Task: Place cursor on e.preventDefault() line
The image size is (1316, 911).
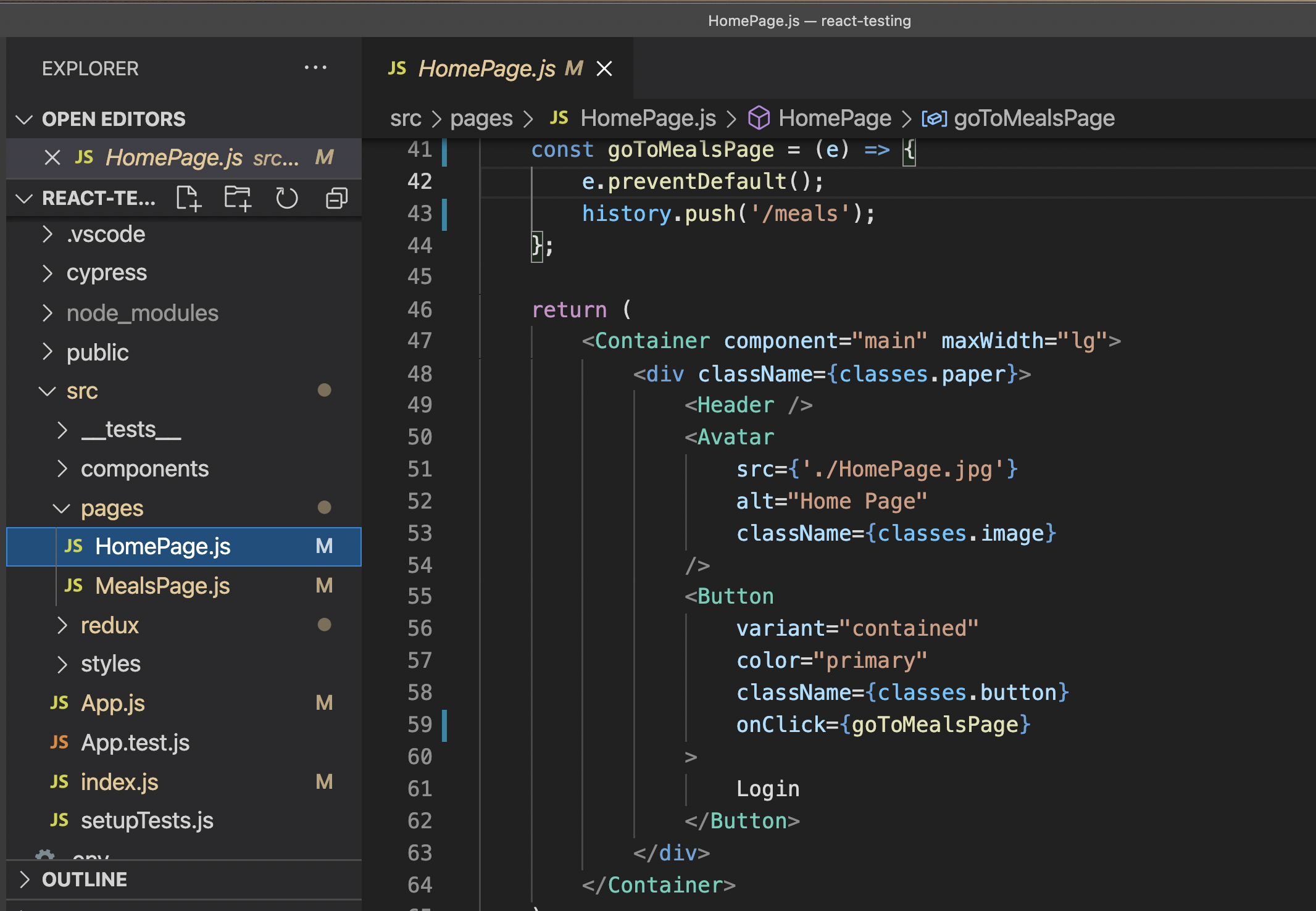Action: (702, 181)
